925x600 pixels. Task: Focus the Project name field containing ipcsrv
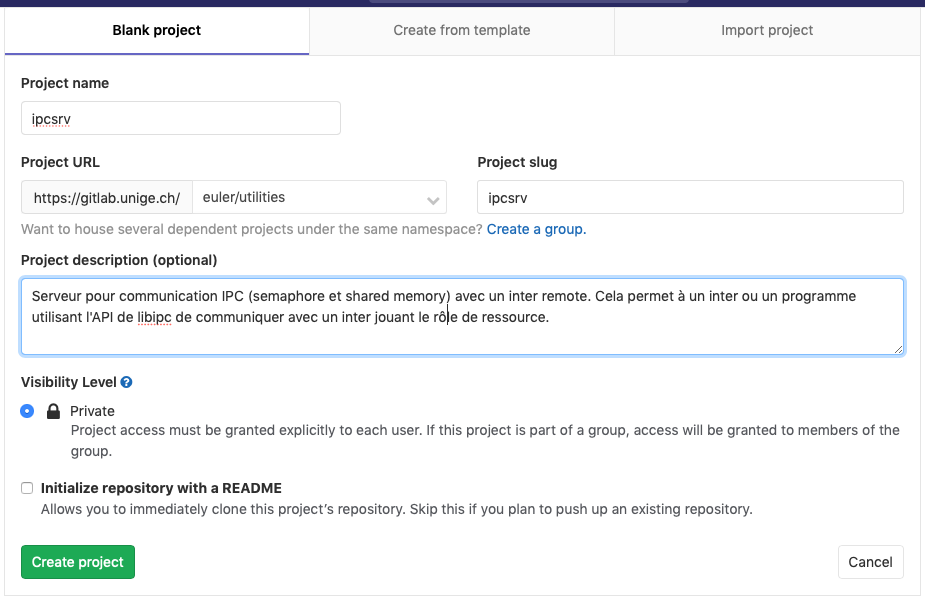click(x=180, y=118)
